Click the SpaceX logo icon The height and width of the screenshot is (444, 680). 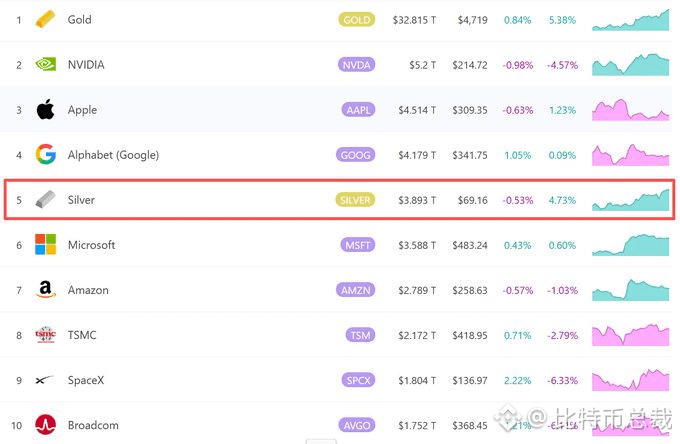(45, 380)
